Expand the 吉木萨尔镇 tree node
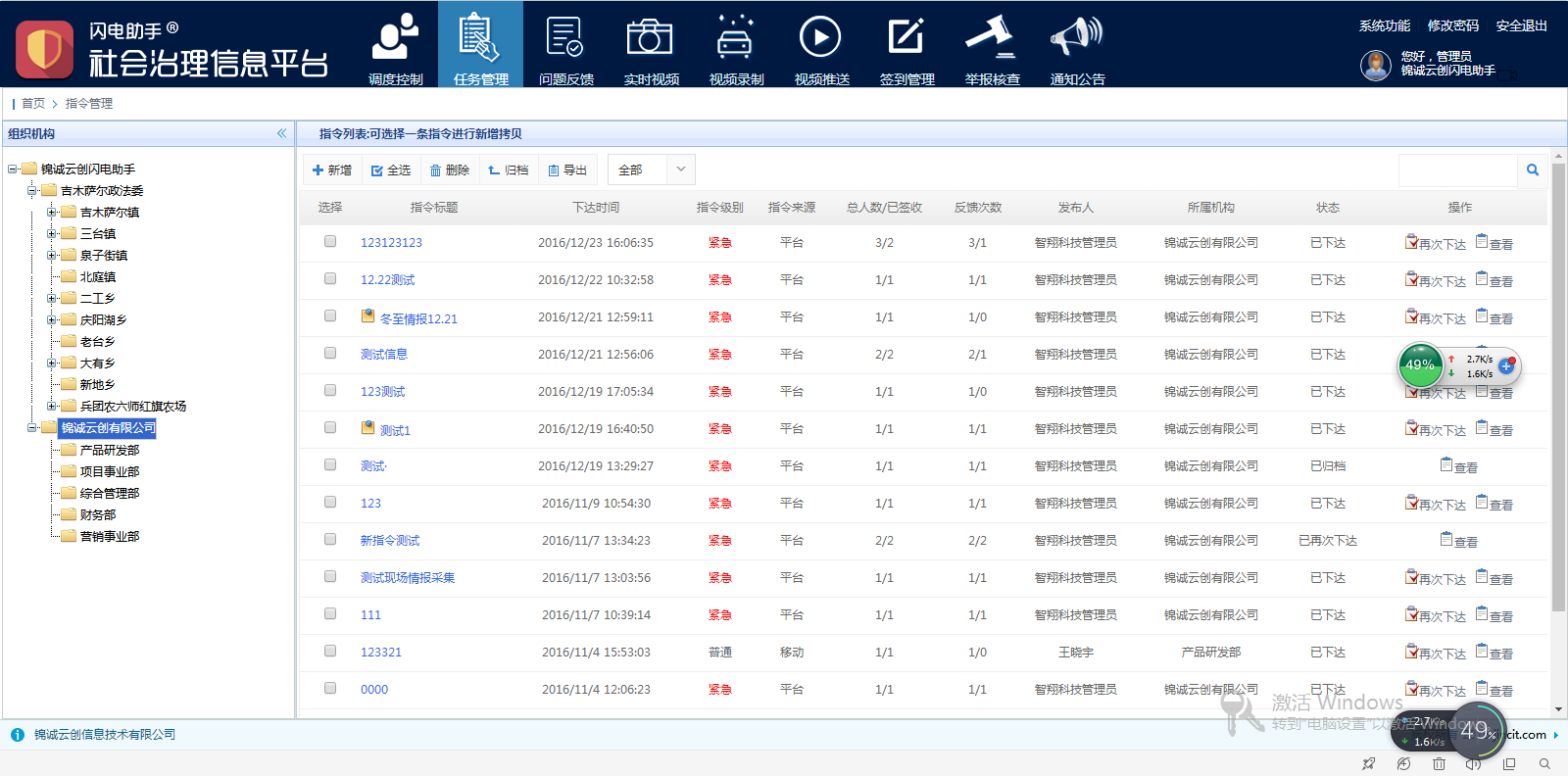1568x776 pixels. pos(52,213)
